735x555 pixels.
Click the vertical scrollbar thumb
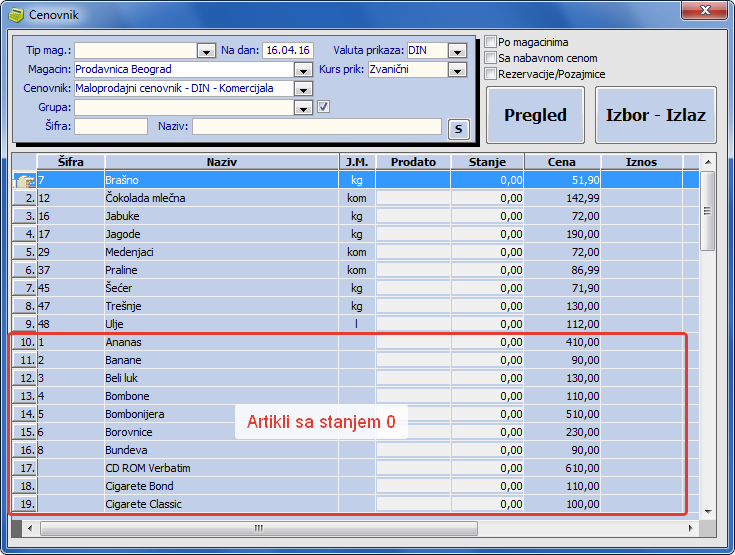[708, 211]
